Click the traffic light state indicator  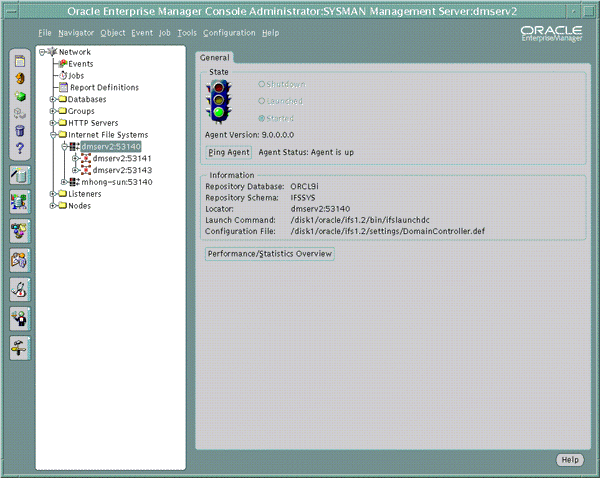click(x=218, y=101)
